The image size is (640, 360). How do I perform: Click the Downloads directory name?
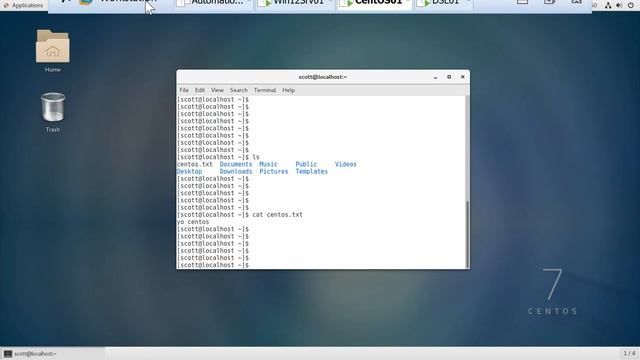[236, 172]
